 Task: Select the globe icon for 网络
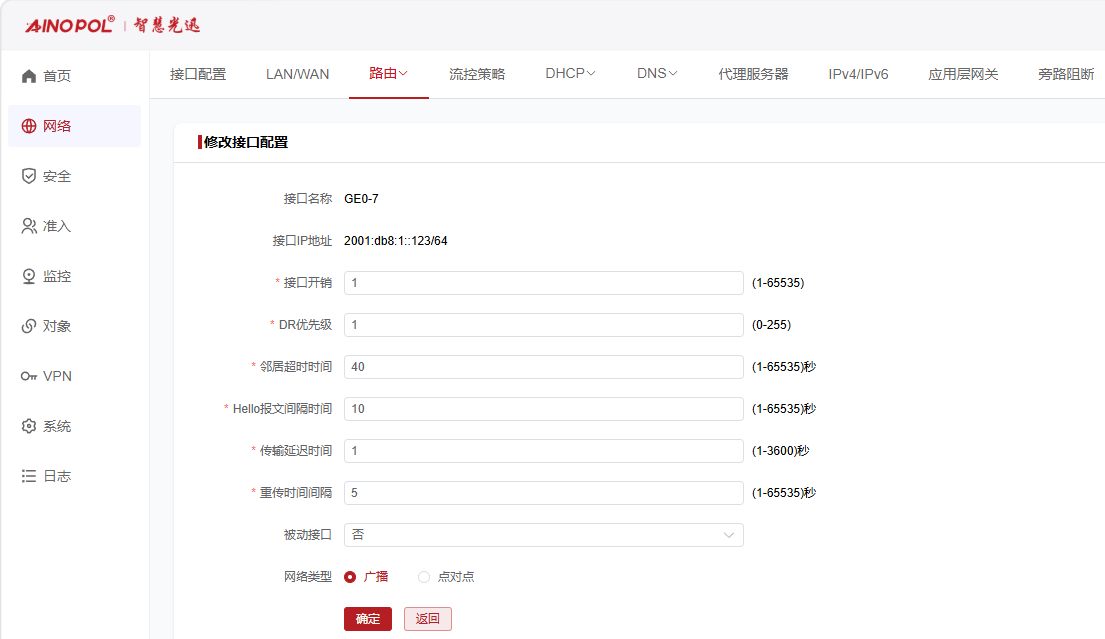29,126
